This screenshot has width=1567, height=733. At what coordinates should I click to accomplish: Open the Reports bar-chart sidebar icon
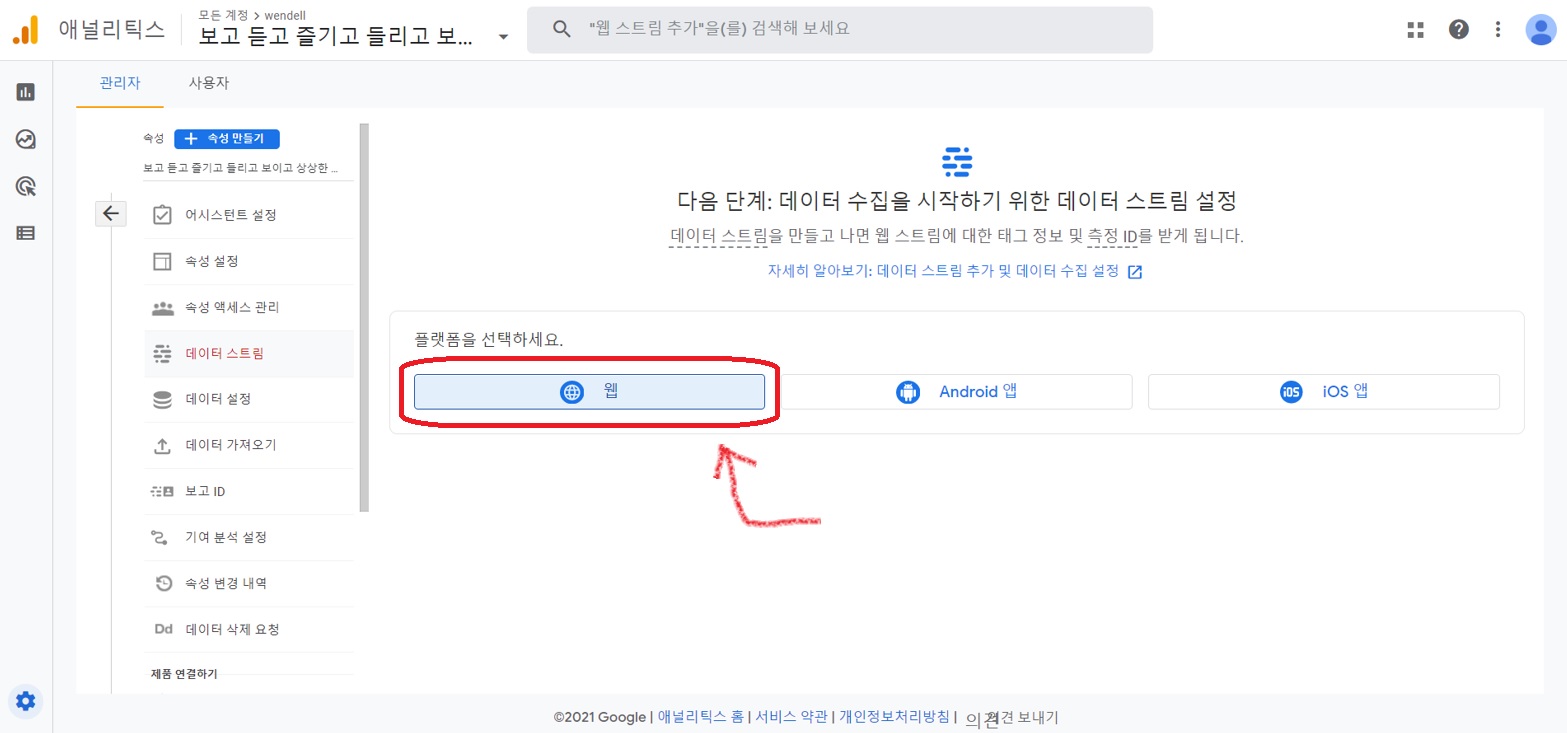click(26, 92)
